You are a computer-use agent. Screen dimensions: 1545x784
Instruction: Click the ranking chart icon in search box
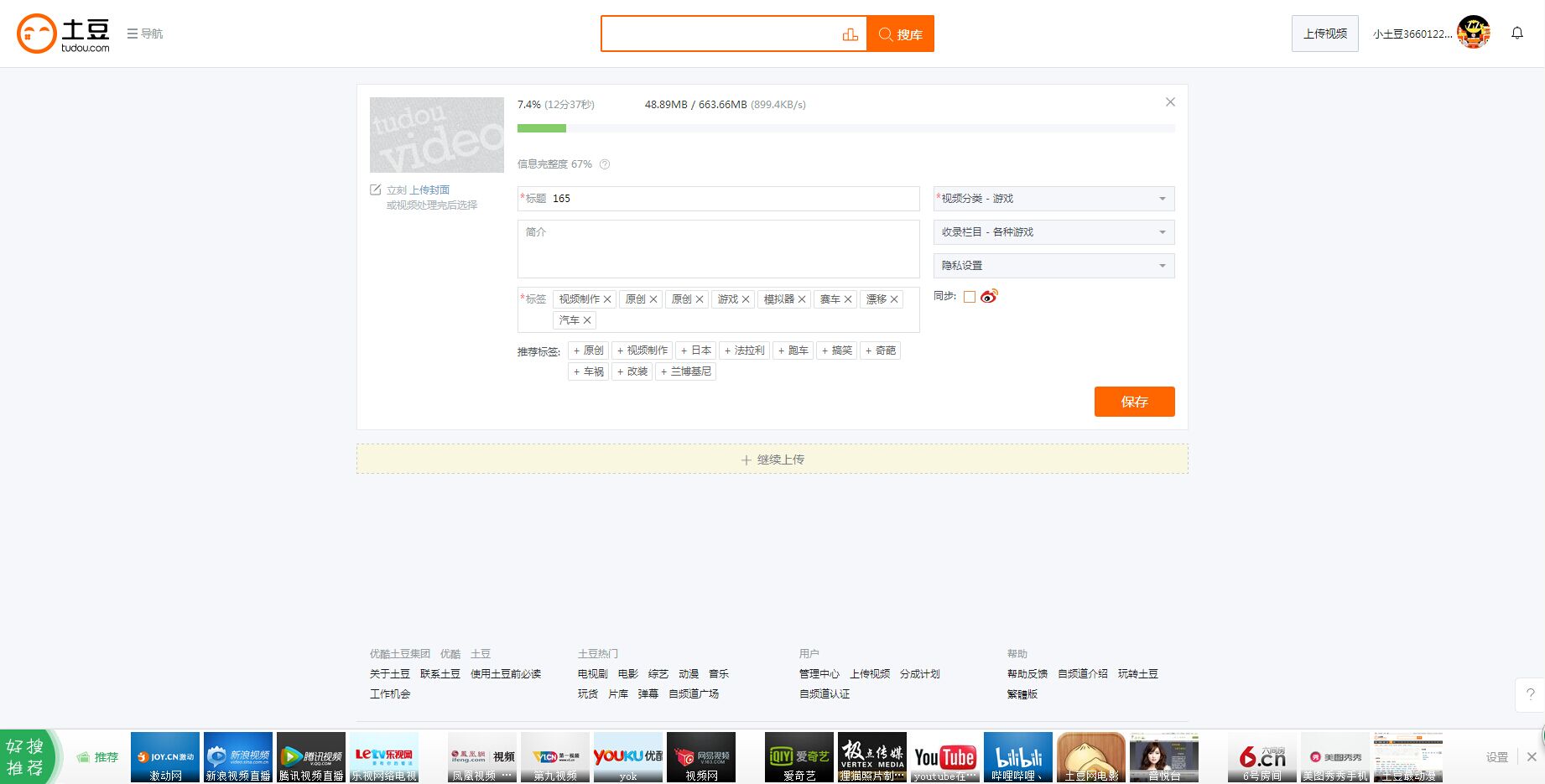click(x=850, y=34)
